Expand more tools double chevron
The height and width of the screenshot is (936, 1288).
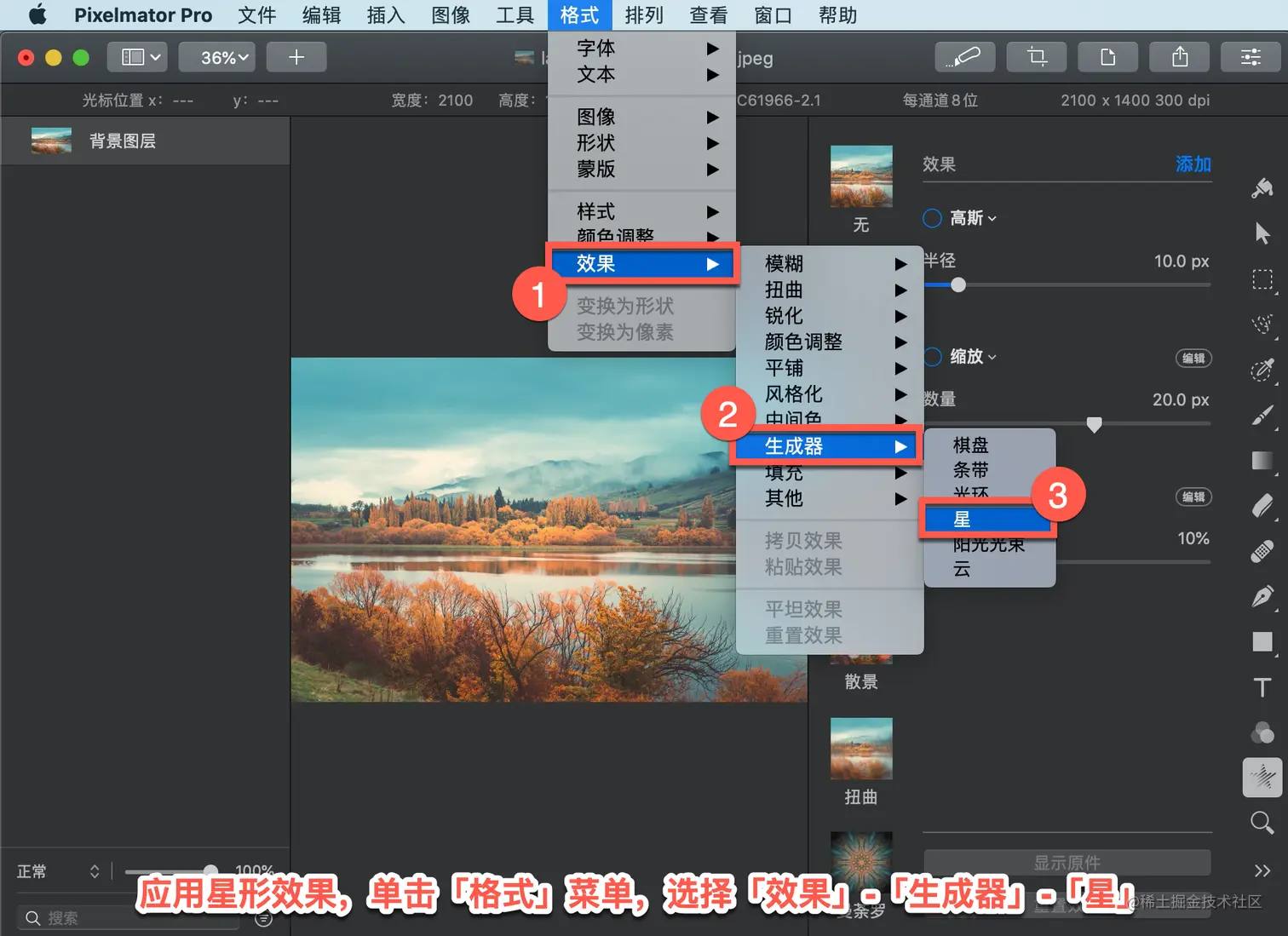point(1262,870)
